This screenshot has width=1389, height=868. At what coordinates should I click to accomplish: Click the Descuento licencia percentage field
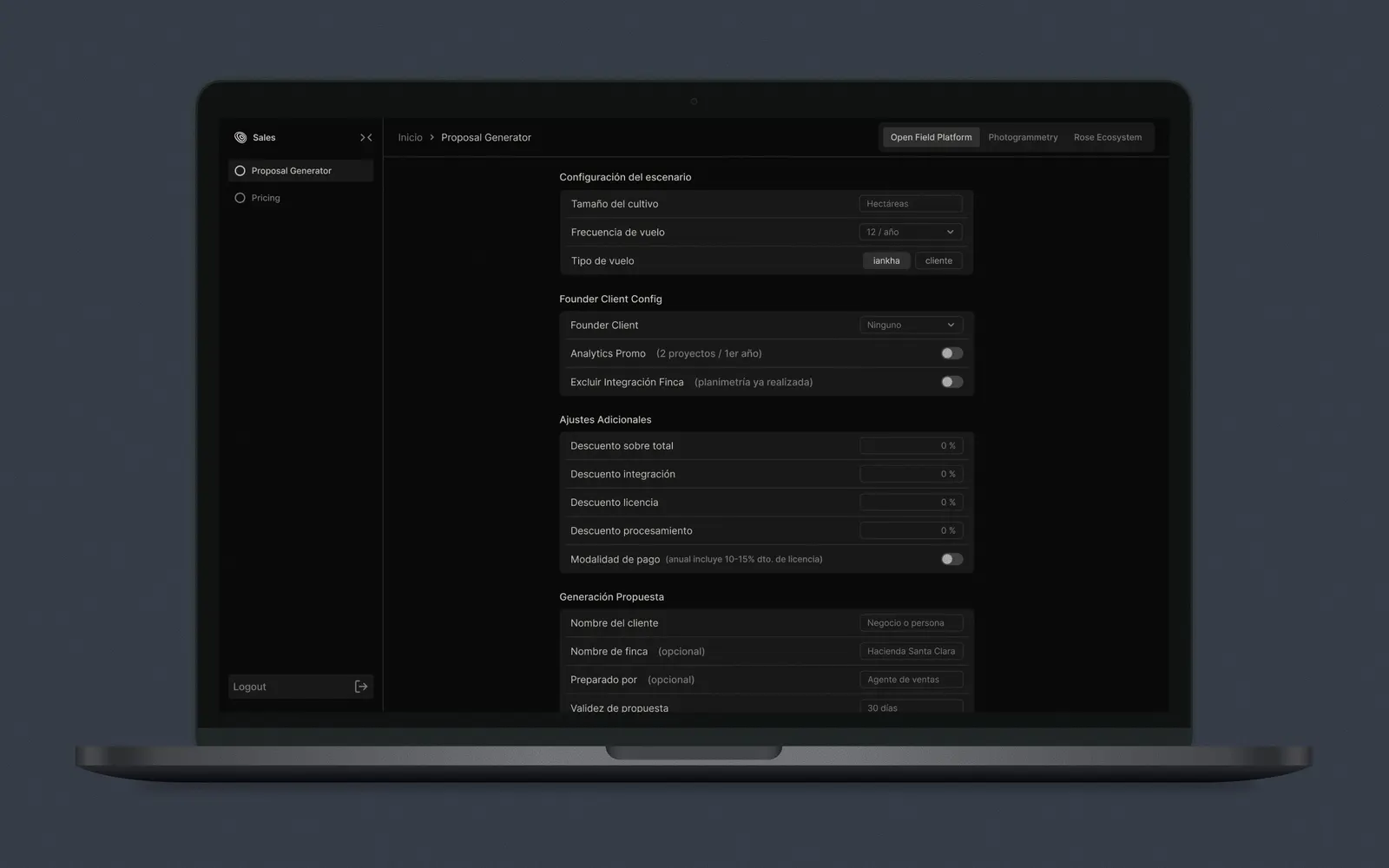(x=911, y=503)
